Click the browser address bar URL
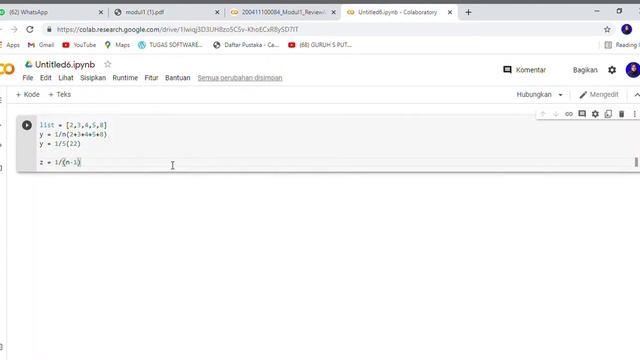Screen dimensions: 640x360 tap(178, 29)
